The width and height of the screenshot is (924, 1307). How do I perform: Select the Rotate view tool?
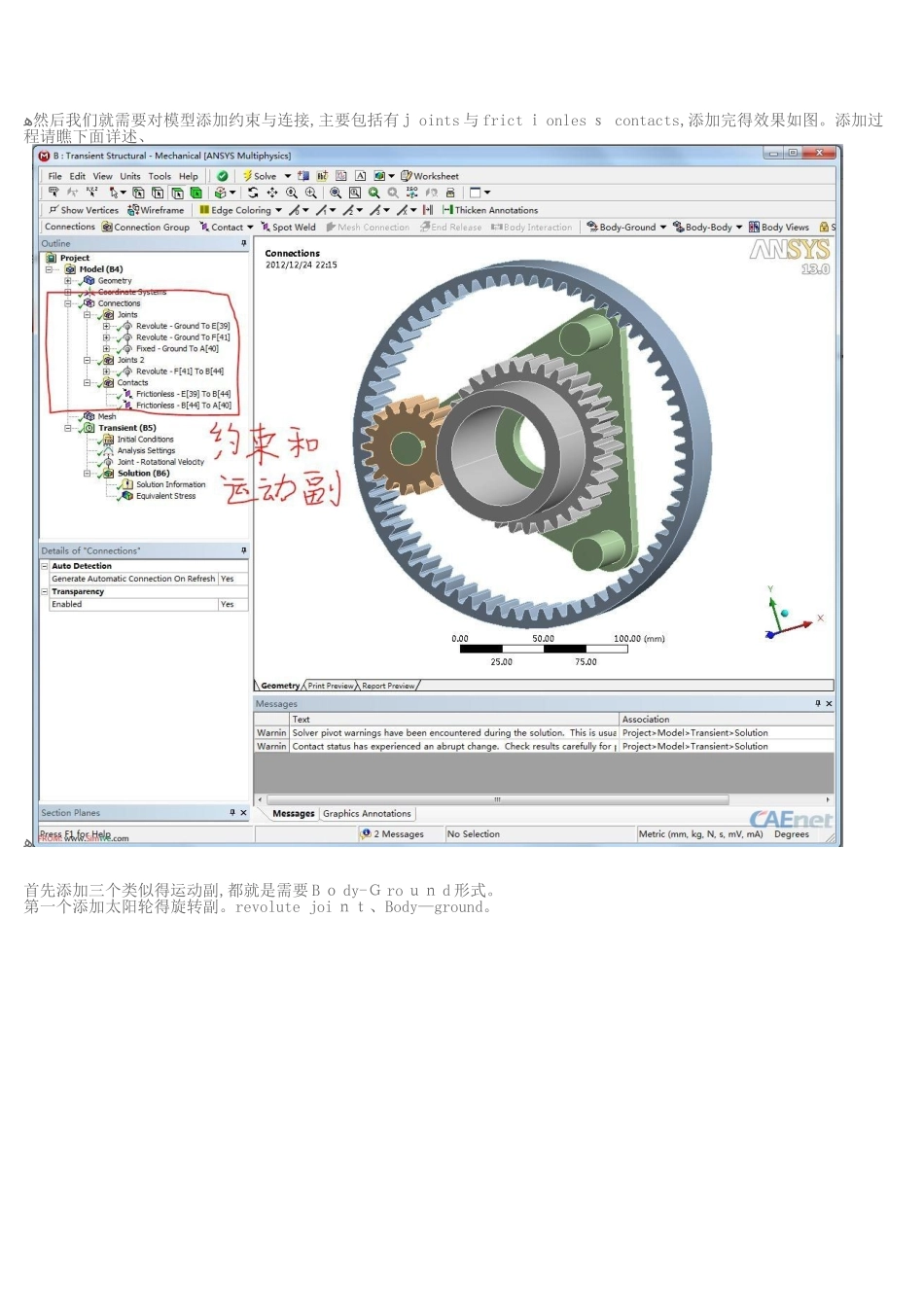[x=253, y=193]
